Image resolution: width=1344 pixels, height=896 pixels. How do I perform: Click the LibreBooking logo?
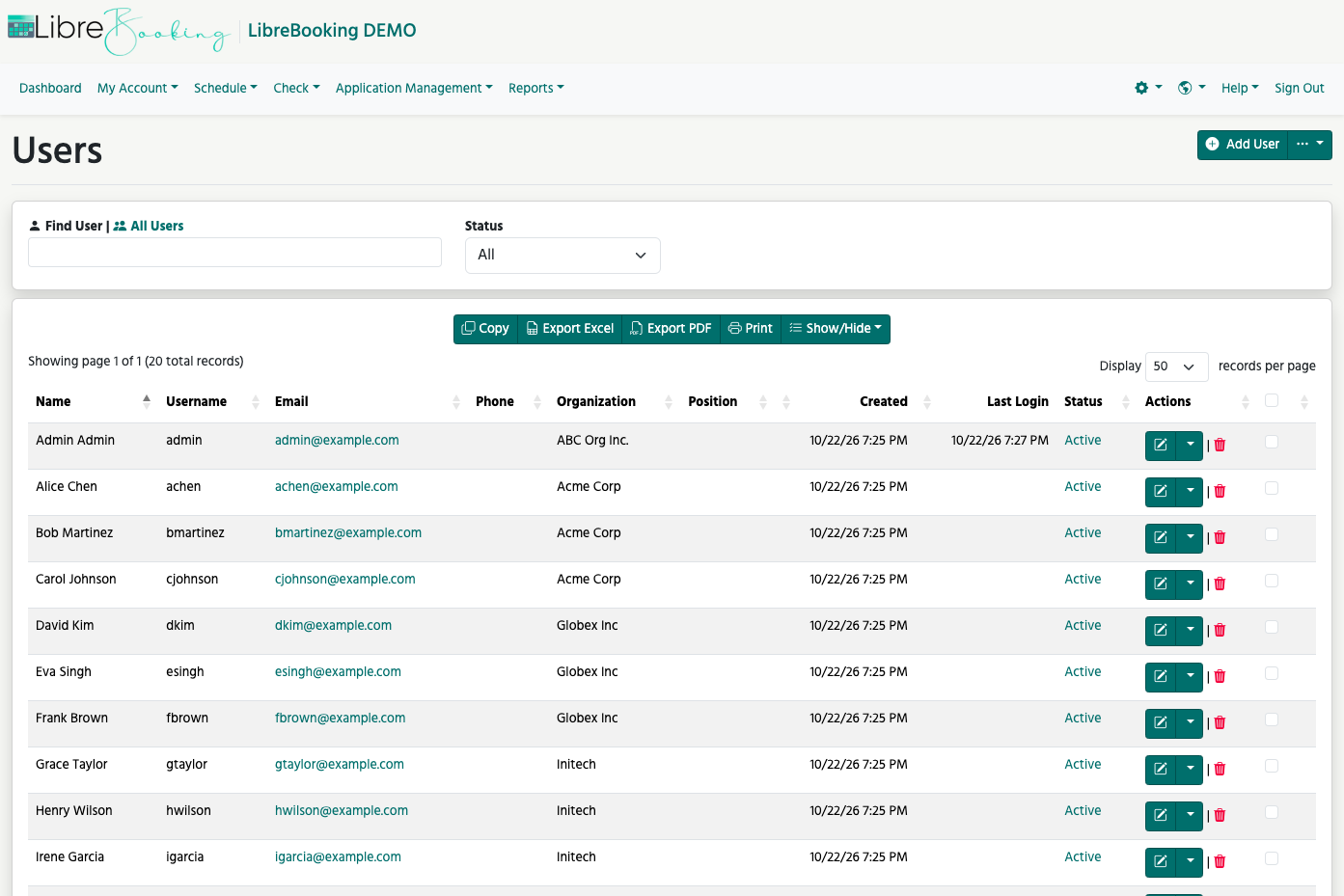click(x=120, y=31)
